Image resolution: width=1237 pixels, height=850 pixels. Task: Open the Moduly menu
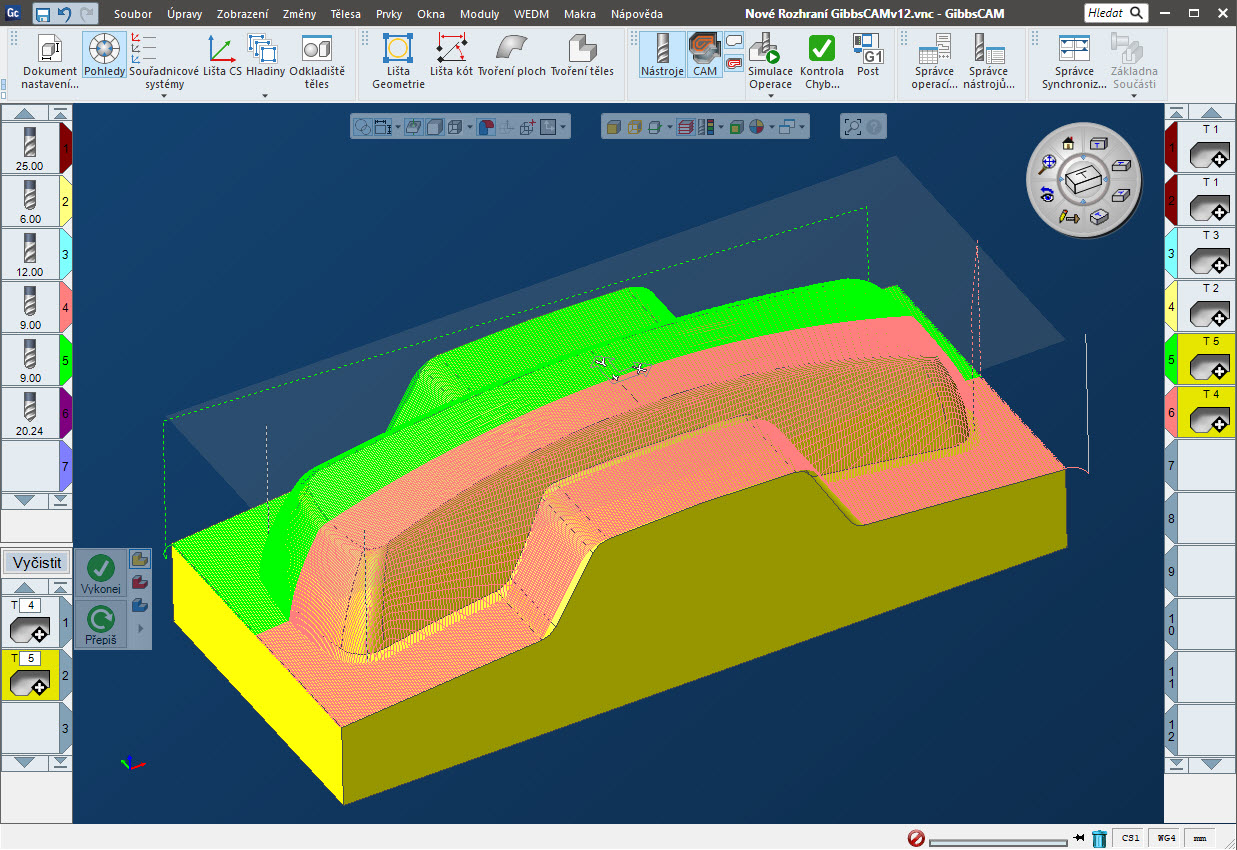point(480,14)
